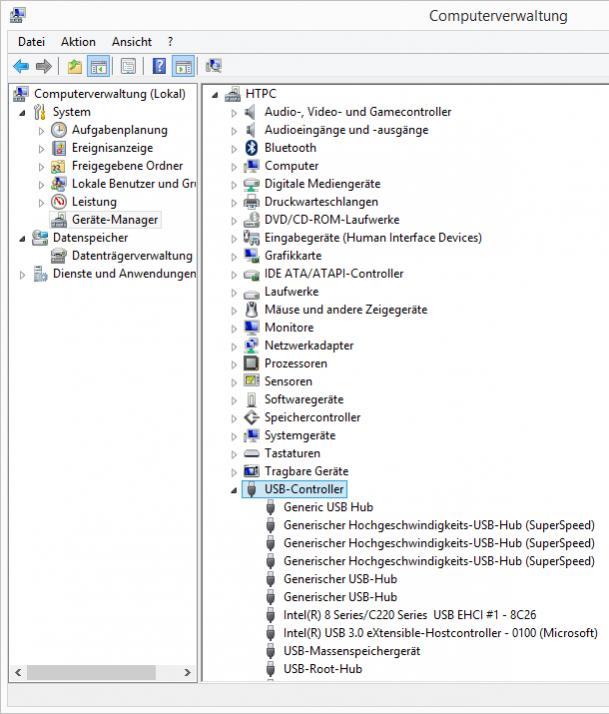The width and height of the screenshot is (609, 714).
Task: Click the Sensoren icon
Action: [251, 381]
